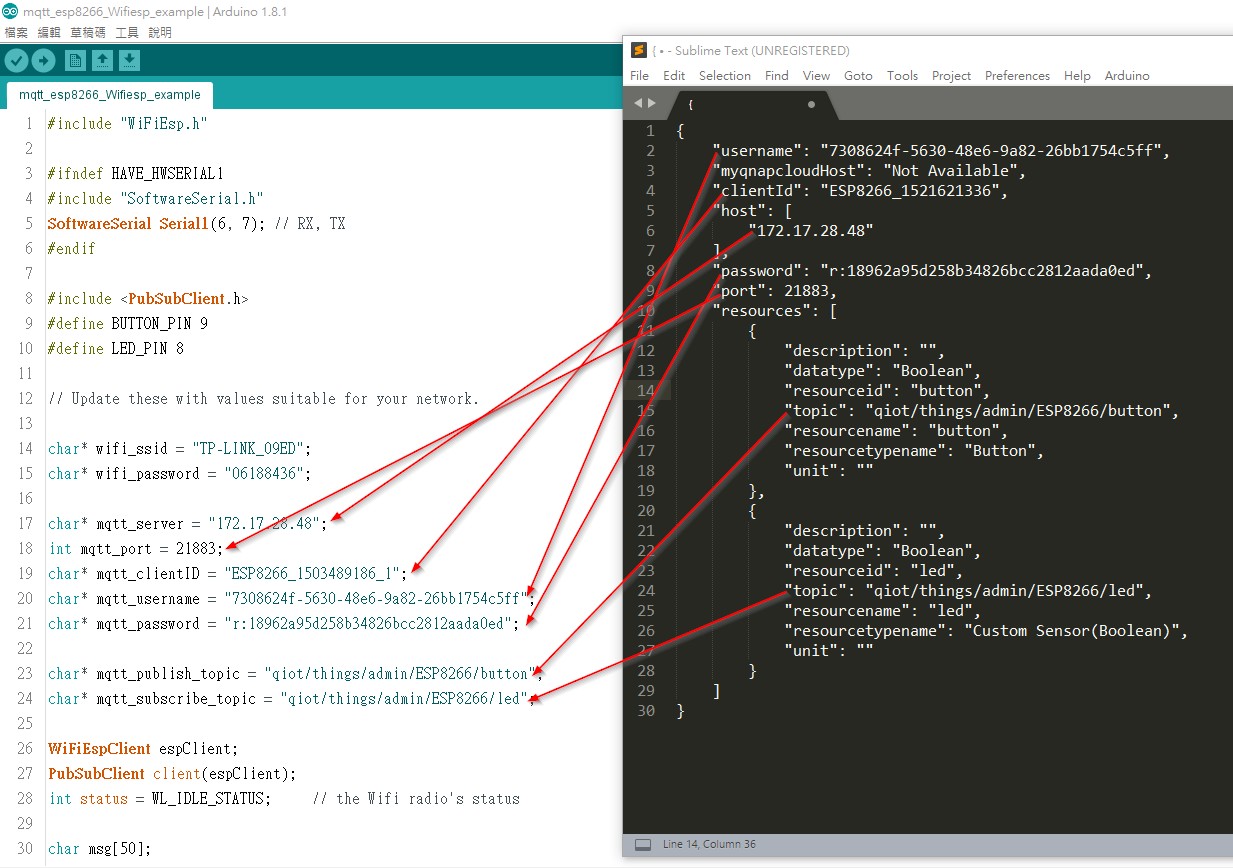1233x868 pixels.
Task: Click the Sublime Text logo in title bar
Action: click(639, 51)
